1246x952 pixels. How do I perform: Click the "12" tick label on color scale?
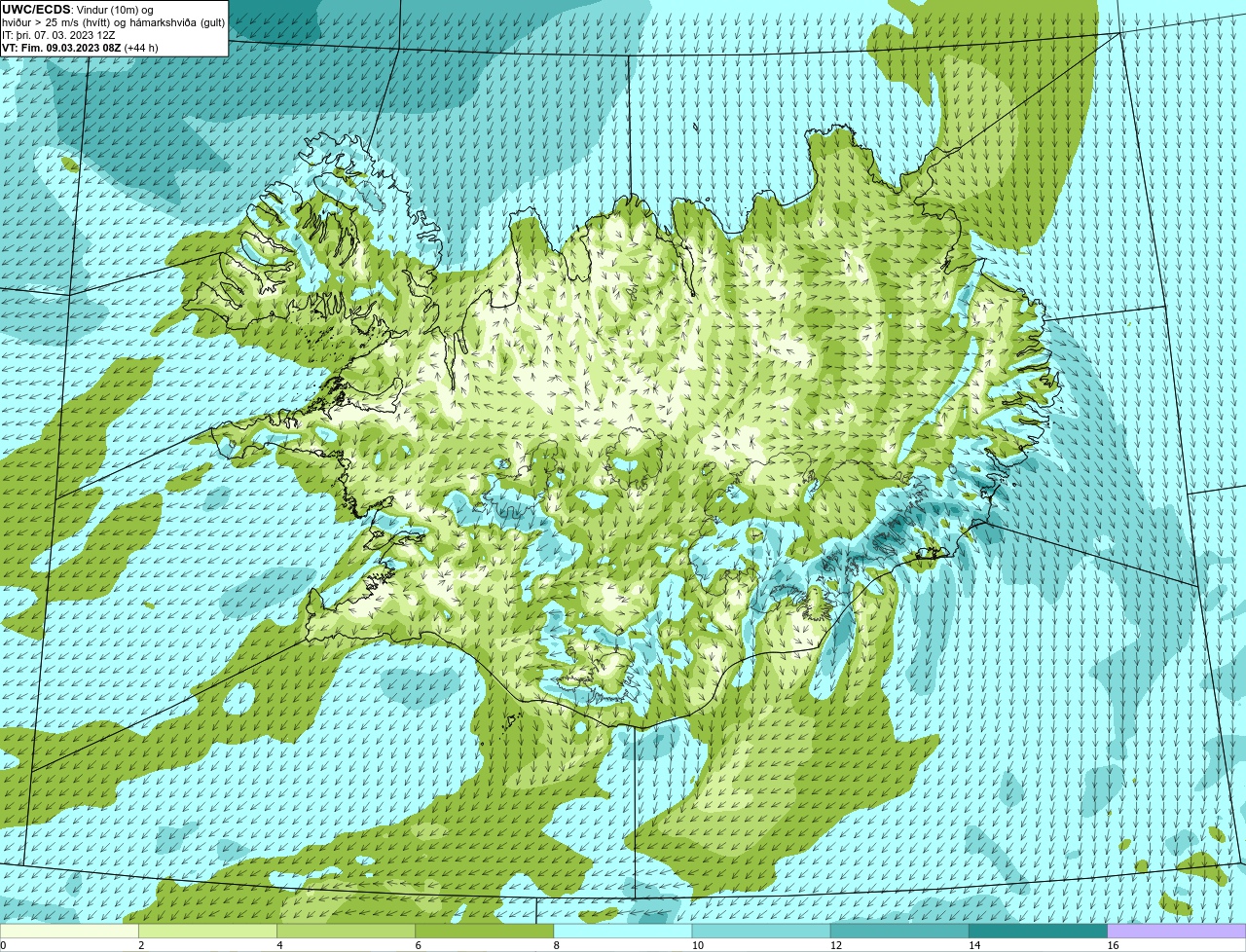click(835, 945)
